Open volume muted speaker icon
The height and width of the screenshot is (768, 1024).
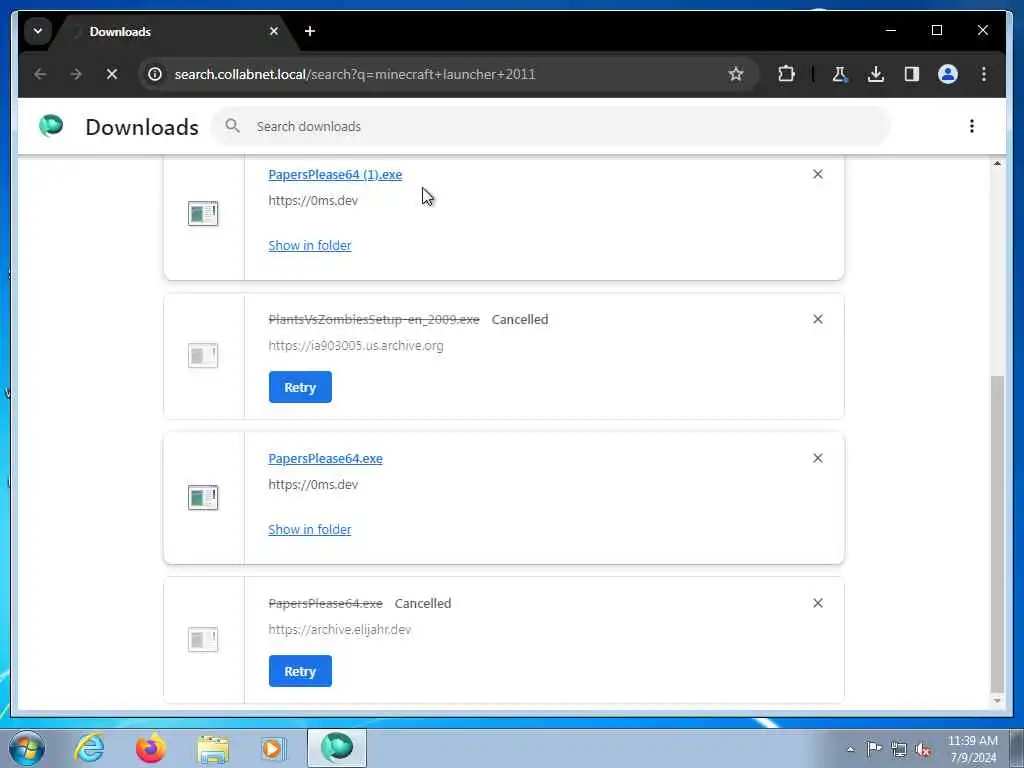(x=923, y=750)
